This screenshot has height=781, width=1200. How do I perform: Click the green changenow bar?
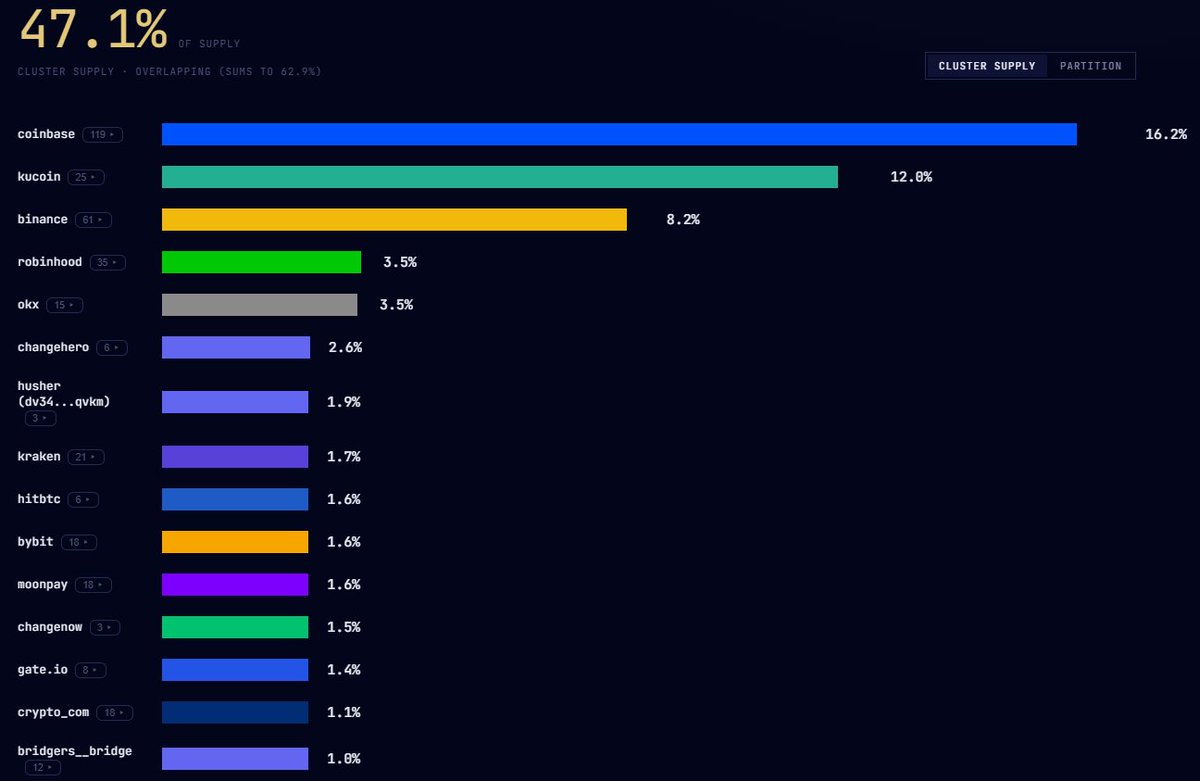(235, 627)
